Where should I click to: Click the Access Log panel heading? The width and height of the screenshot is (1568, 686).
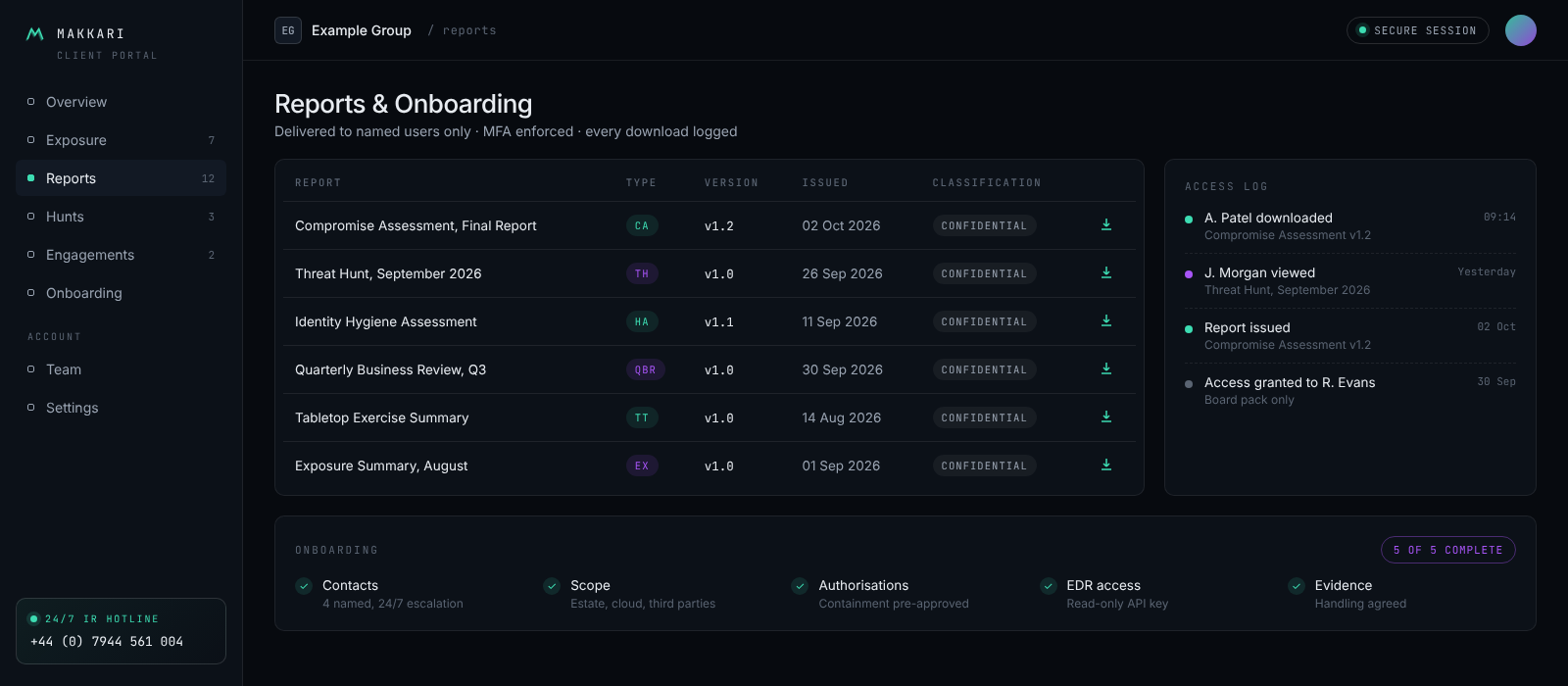click(1226, 186)
